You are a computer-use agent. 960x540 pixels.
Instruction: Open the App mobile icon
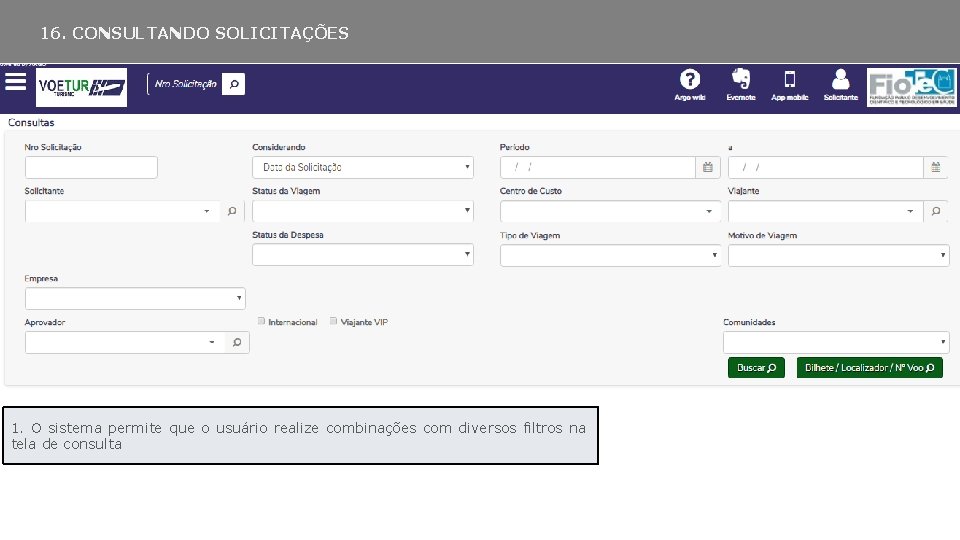pos(789,85)
